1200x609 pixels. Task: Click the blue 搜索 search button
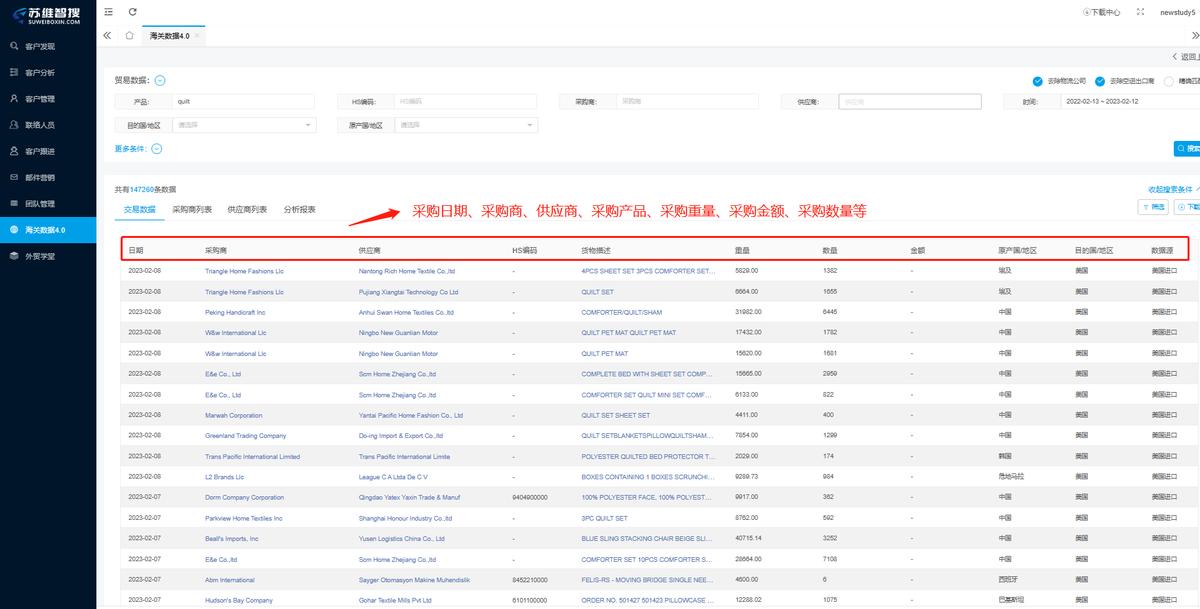click(1188, 147)
